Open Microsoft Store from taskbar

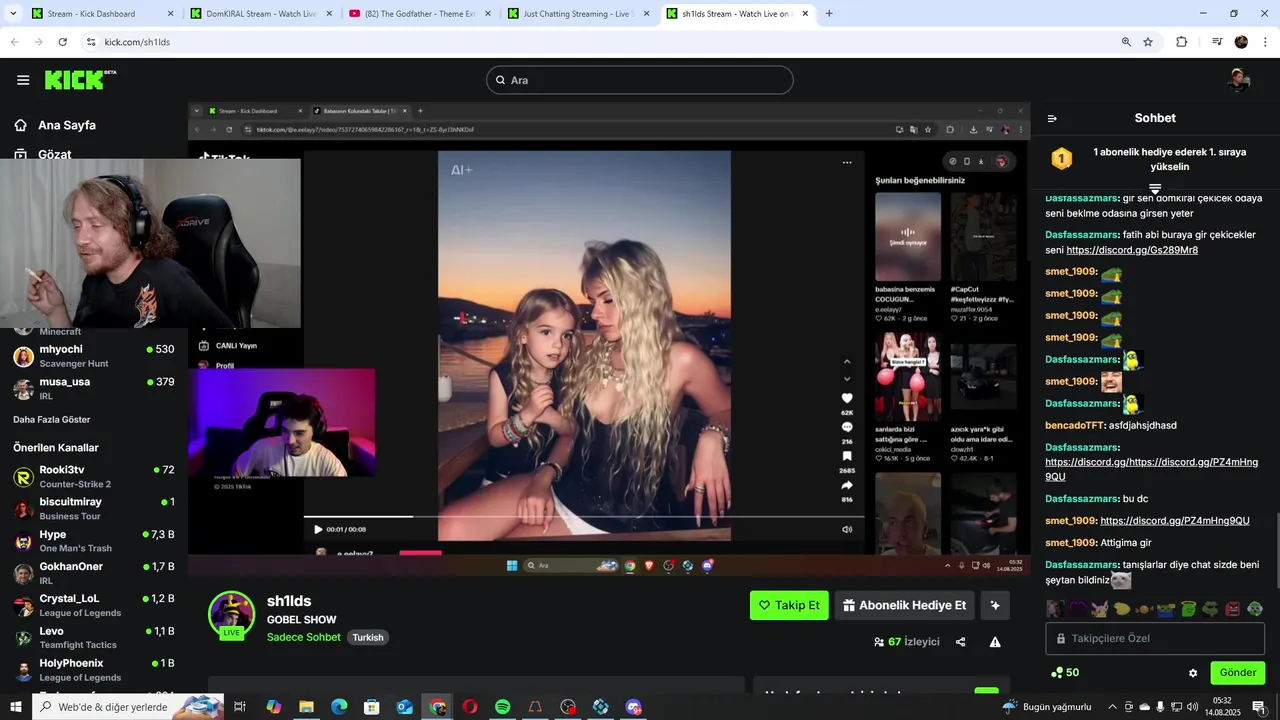point(371,707)
